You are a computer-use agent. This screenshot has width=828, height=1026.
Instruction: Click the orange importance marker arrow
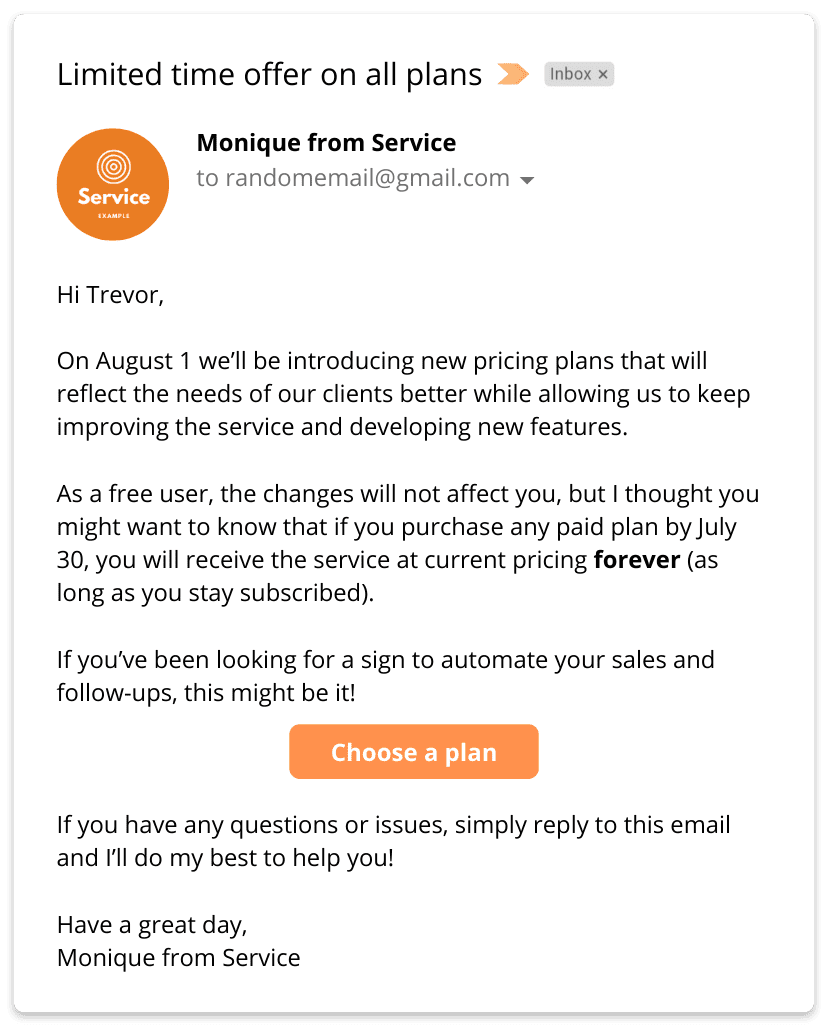tap(513, 74)
